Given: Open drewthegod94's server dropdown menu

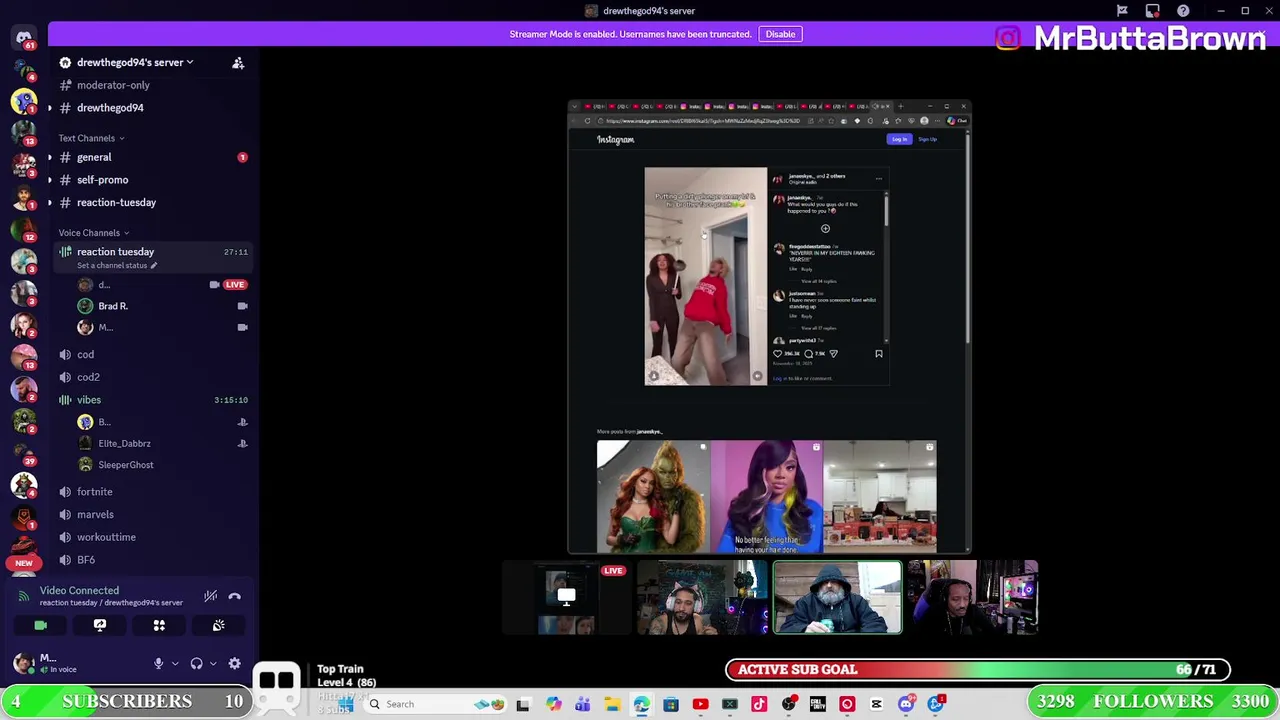Looking at the screenshot, I should tap(135, 62).
